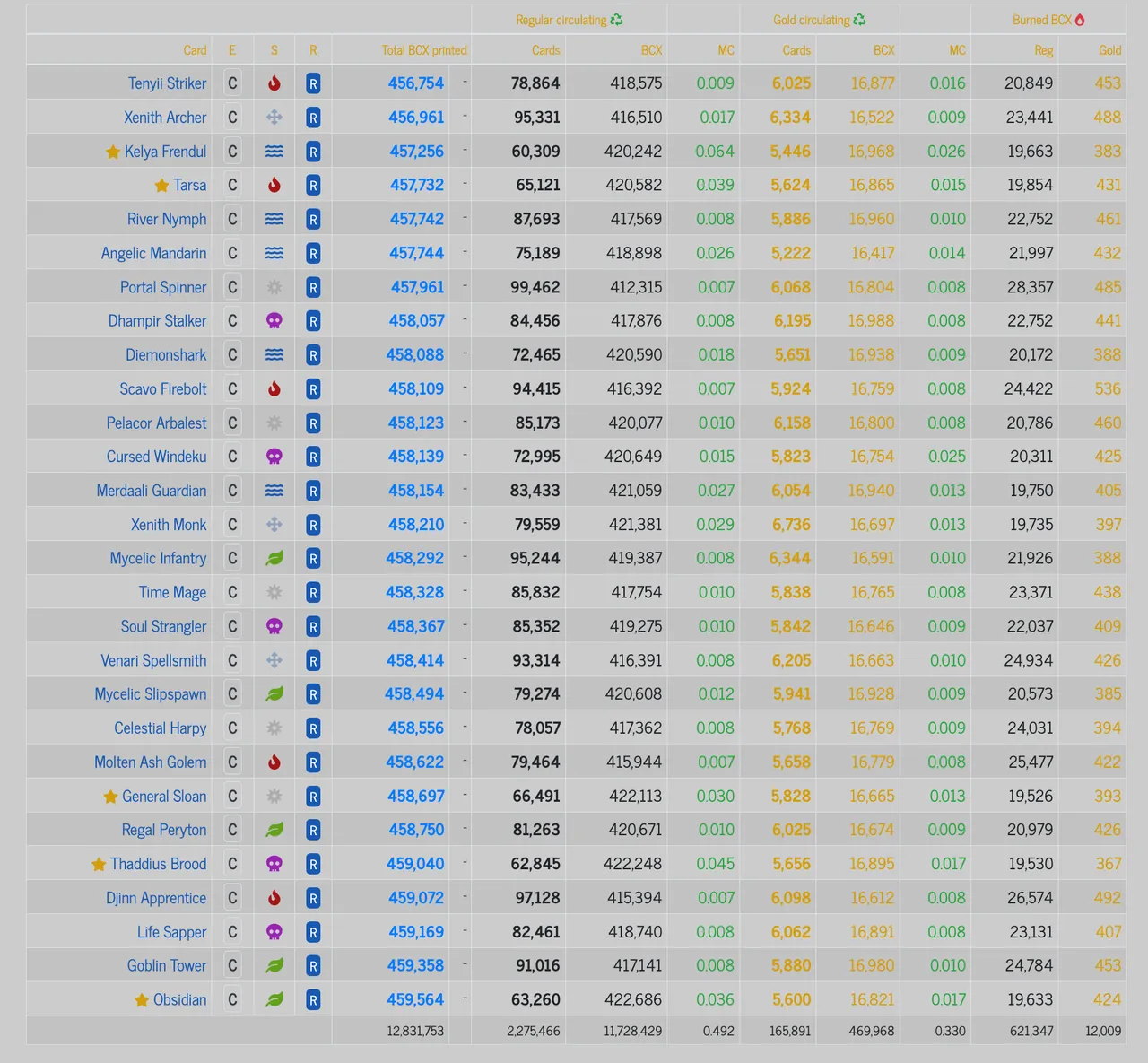Click the total regular cards 2,275,466

pyautogui.click(x=533, y=1031)
